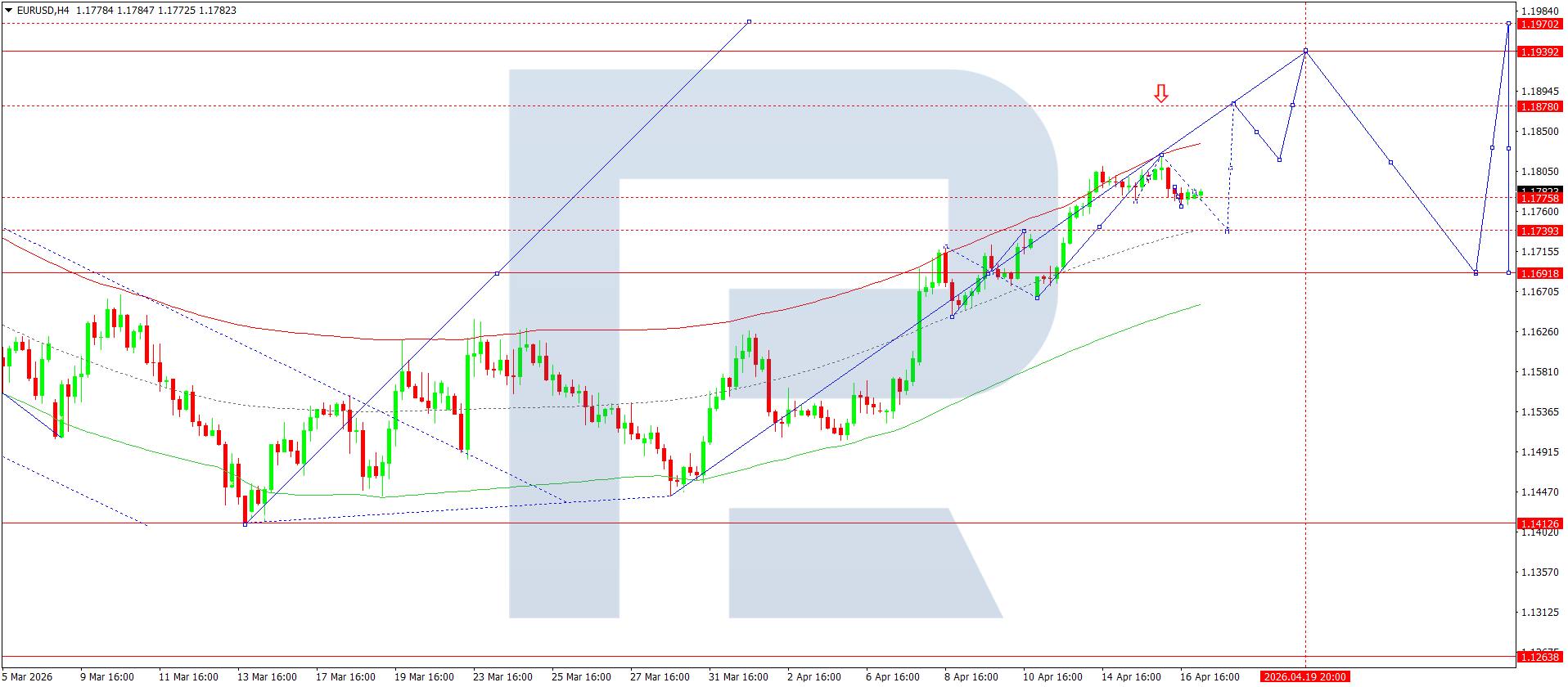Select forecast peak anchor on the 1.19392 line
The height and width of the screenshot is (687, 1568).
(1305, 52)
